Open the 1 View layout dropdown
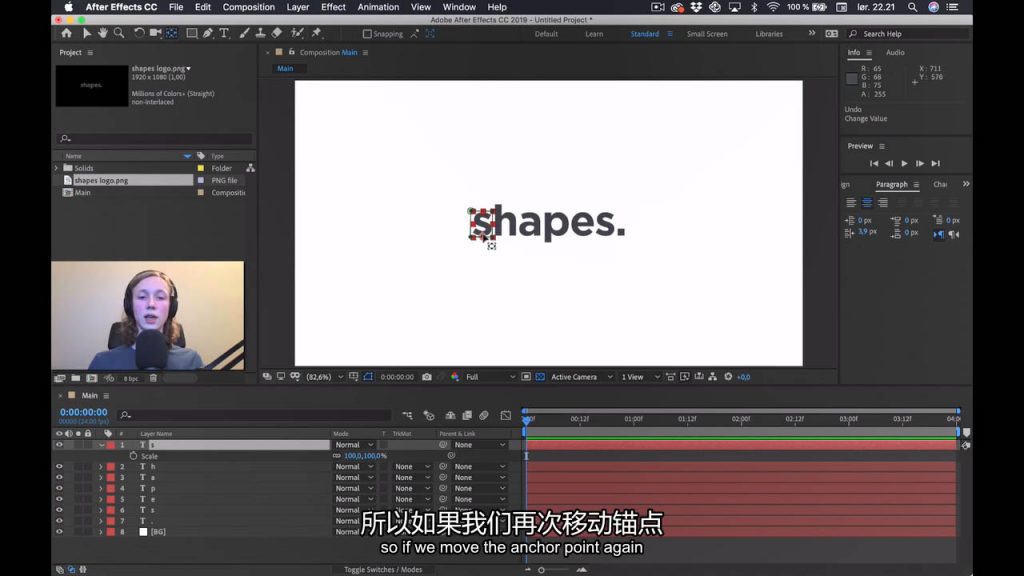Image resolution: width=1024 pixels, height=576 pixels. point(640,377)
